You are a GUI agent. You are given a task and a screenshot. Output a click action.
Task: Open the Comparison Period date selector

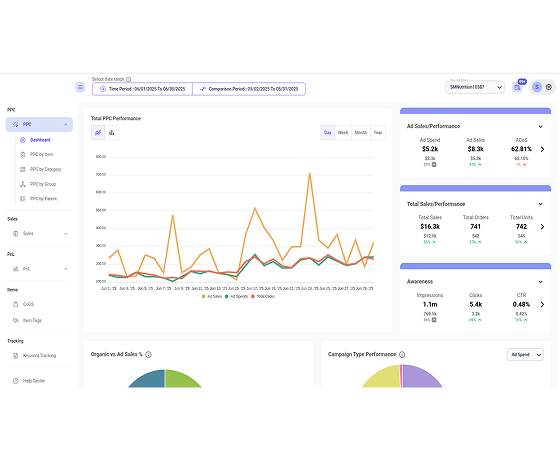click(249, 89)
